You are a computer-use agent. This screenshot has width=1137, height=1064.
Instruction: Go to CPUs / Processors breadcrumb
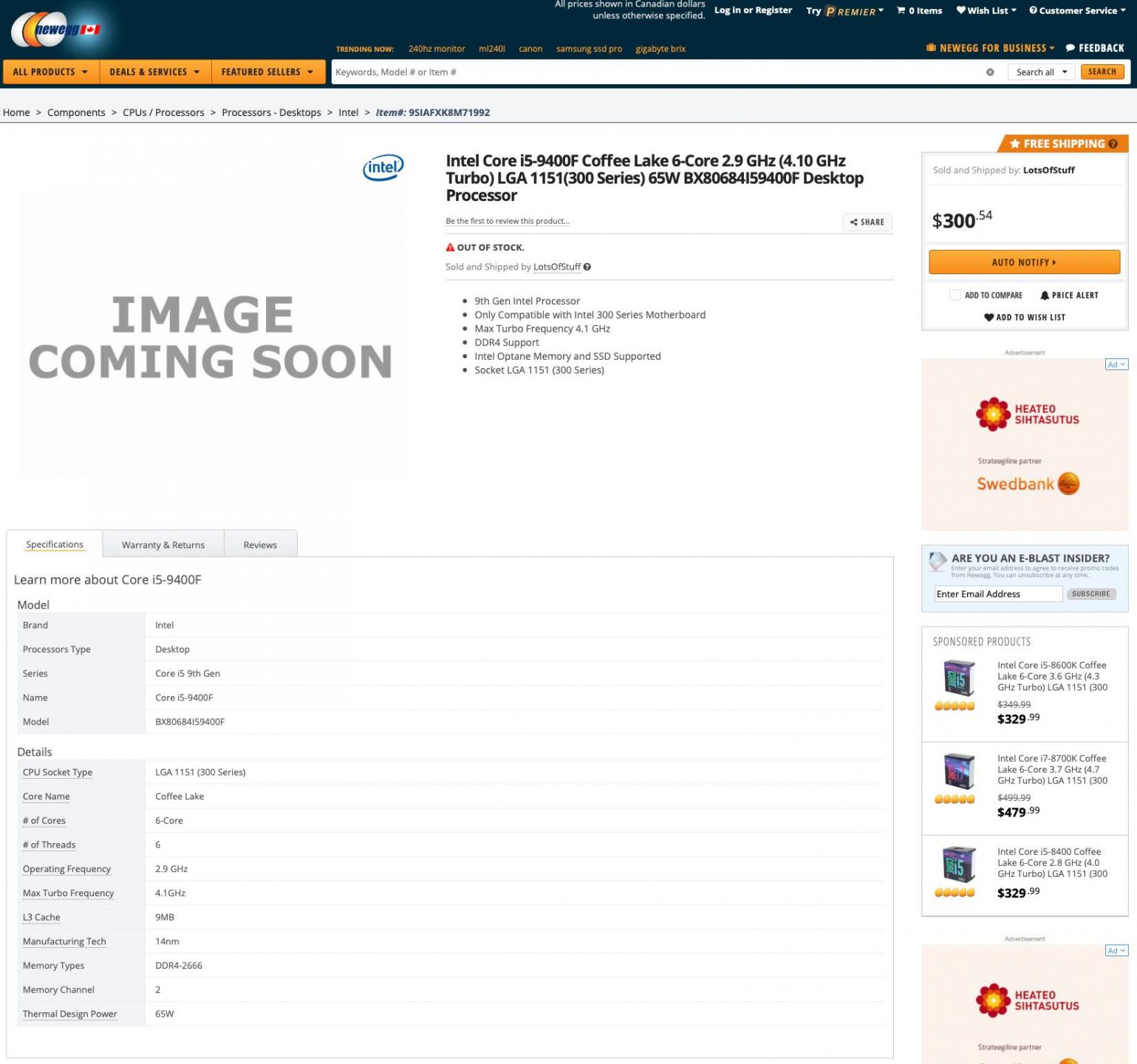tap(163, 112)
